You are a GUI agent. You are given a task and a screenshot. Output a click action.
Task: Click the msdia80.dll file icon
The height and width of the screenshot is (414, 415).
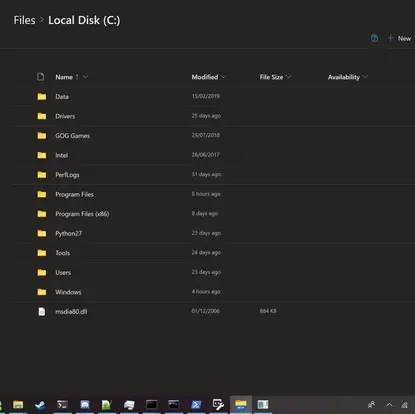[41, 311]
